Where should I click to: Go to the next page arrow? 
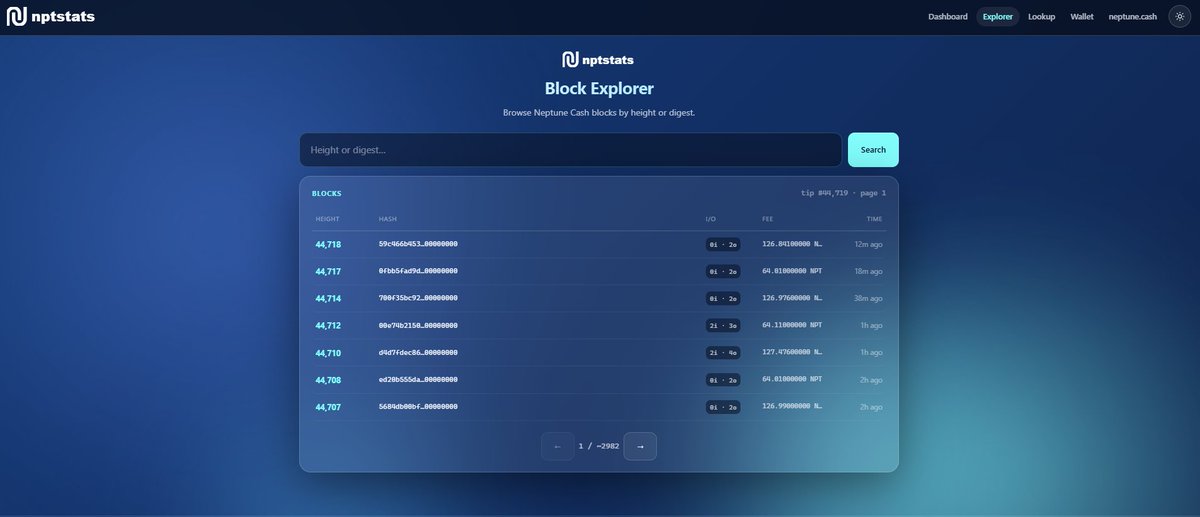(640, 446)
